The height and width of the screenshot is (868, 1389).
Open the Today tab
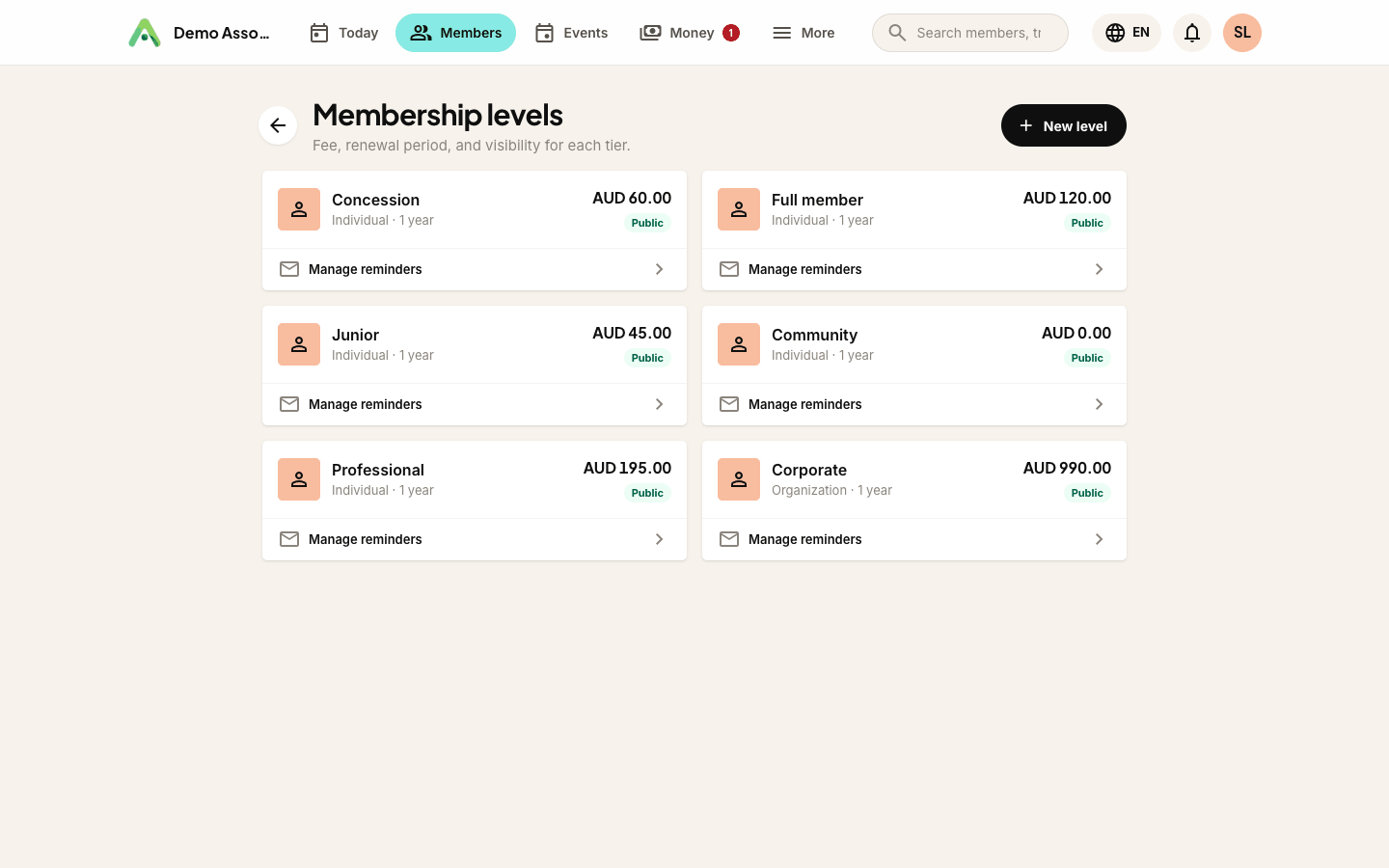tap(343, 33)
